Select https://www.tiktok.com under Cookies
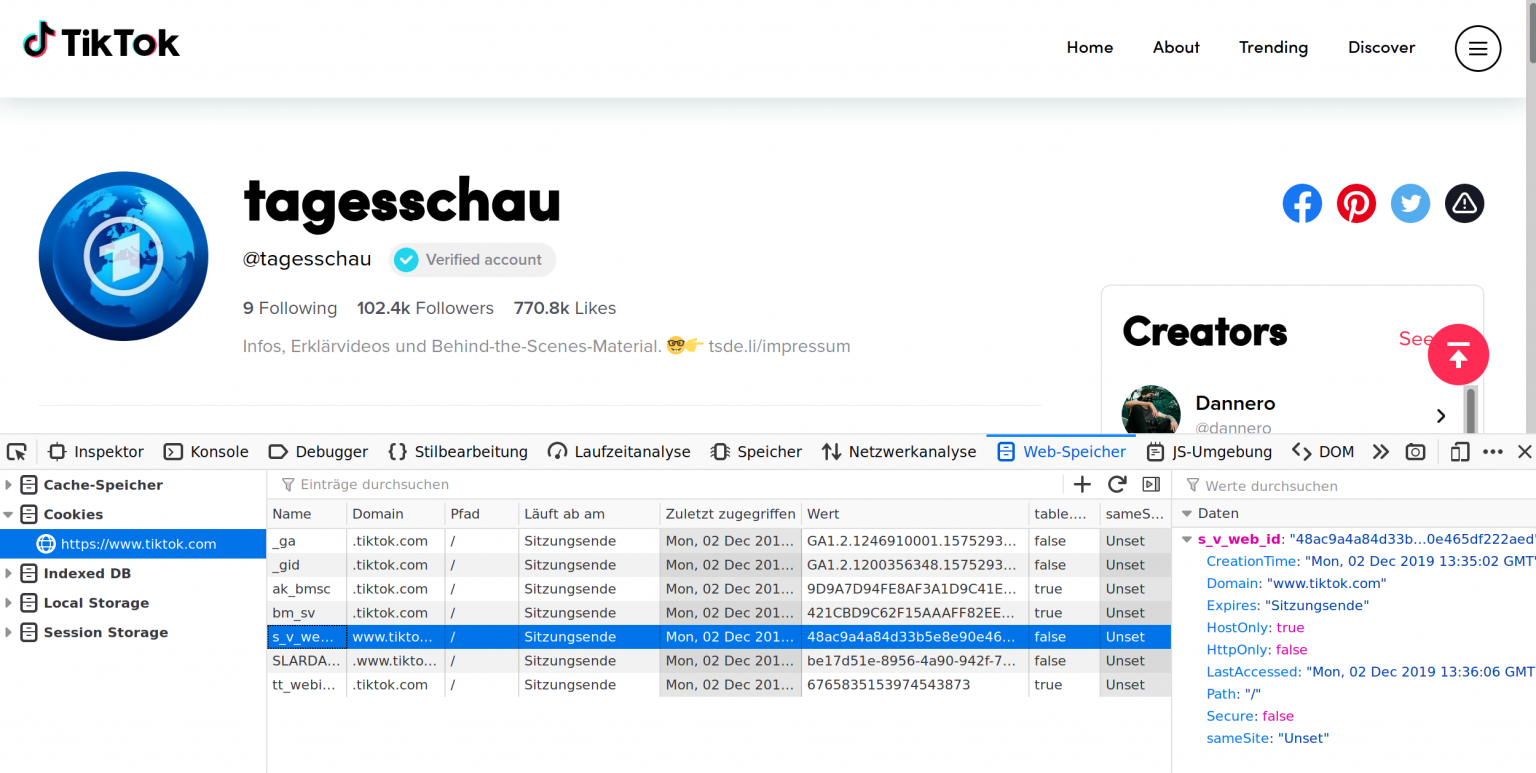Viewport: 1536px width, 773px height. click(133, 544)
